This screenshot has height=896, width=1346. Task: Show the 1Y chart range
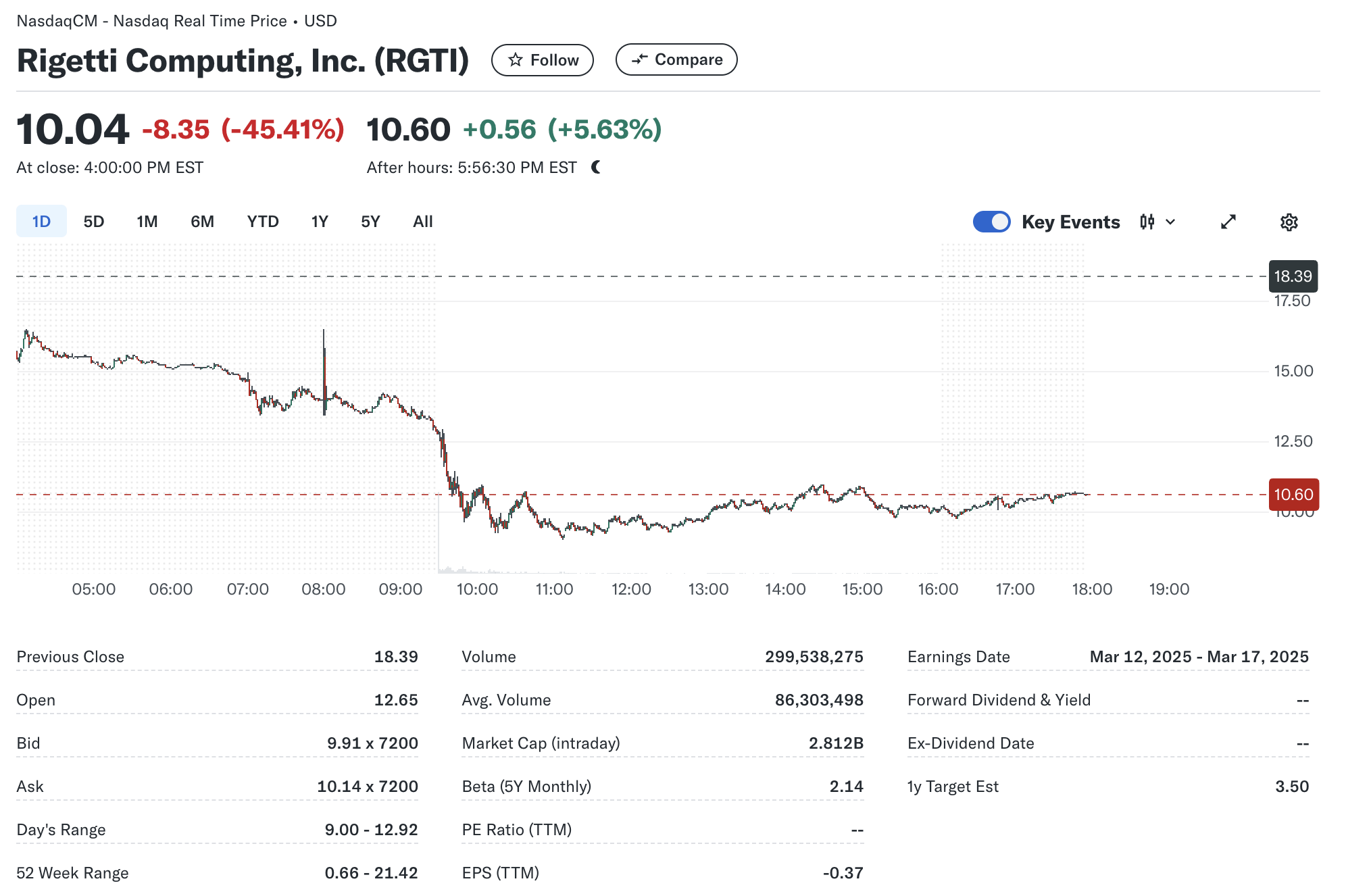coord(319,222)
